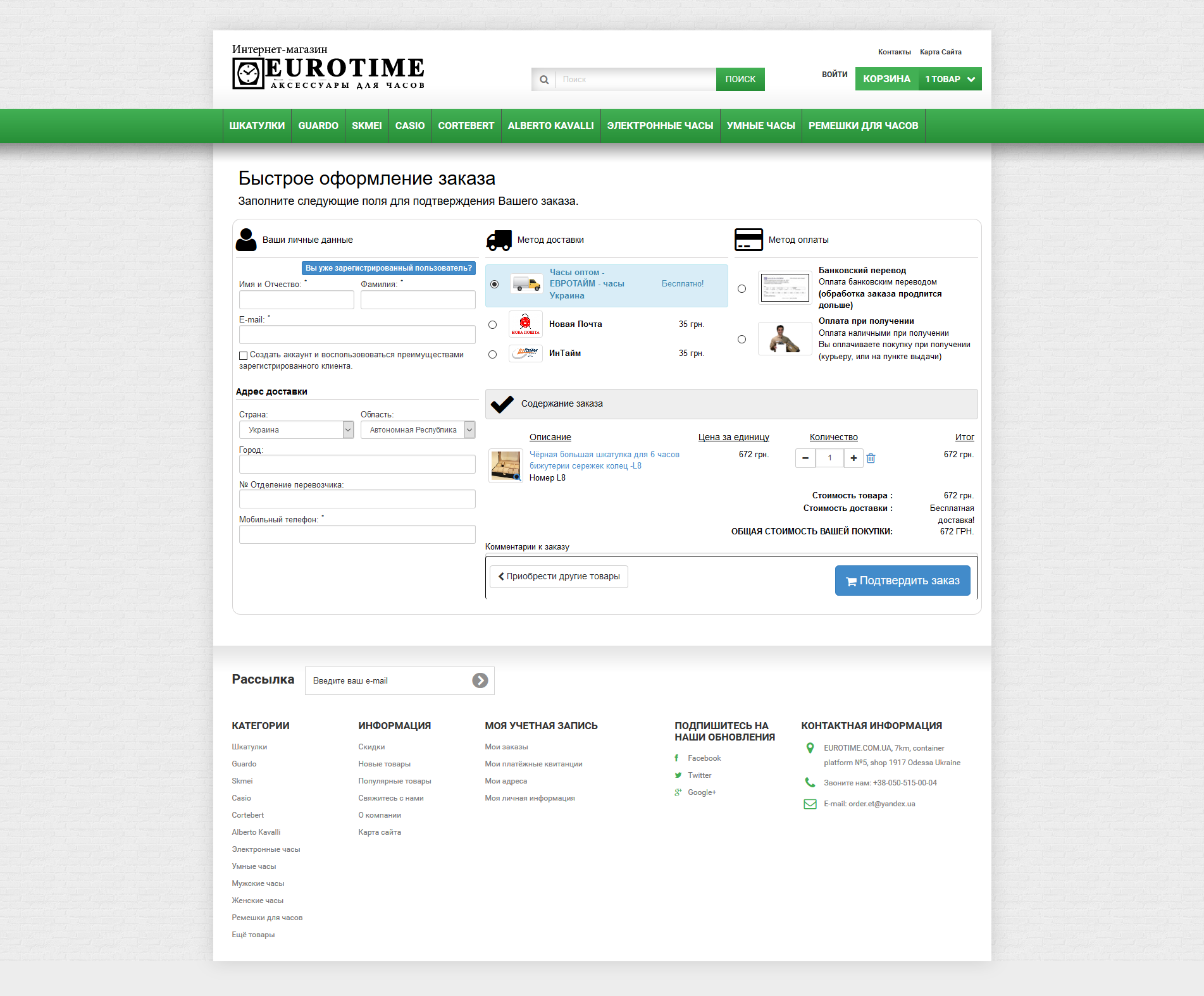Select Новая Почта delivery option
Screen dimensions: 1204x996
pos(492,325)
